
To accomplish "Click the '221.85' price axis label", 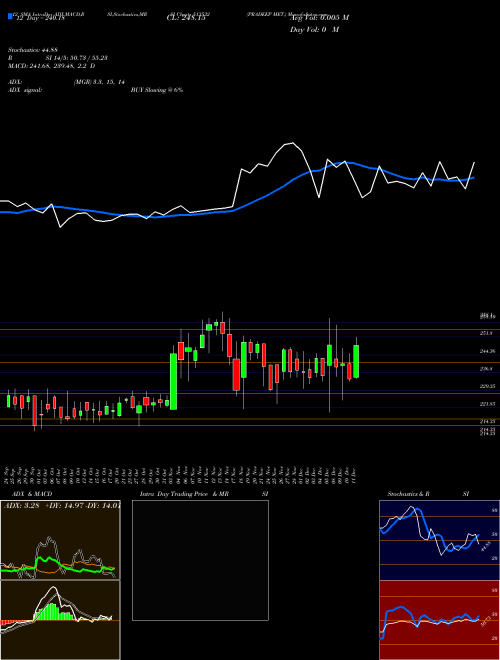I will click(x=487, y=404).
